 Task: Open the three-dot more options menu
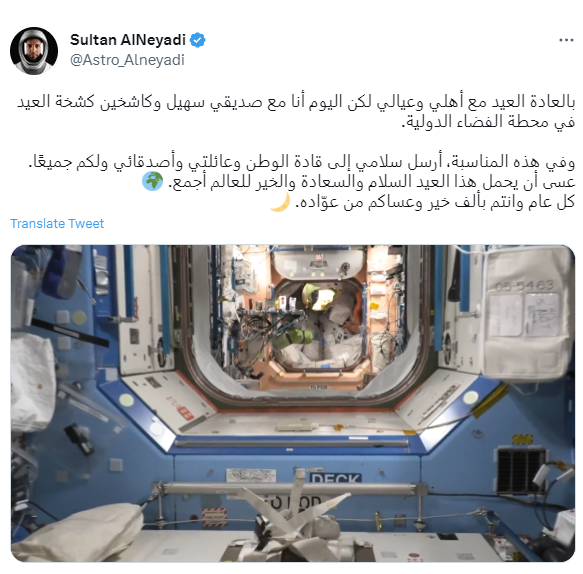[566, 40]
